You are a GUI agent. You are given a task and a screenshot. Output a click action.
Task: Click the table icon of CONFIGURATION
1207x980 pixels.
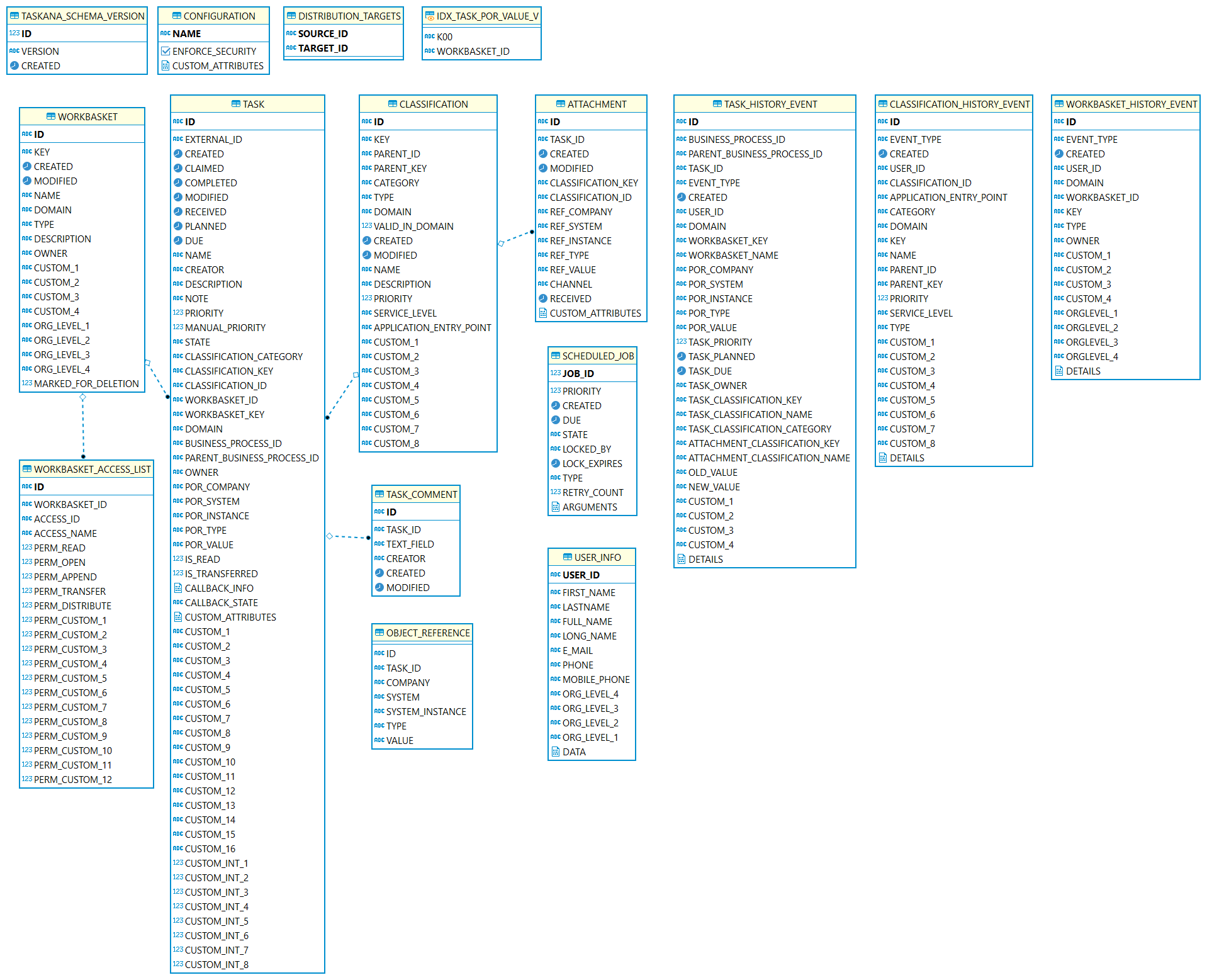coord(177,16)
